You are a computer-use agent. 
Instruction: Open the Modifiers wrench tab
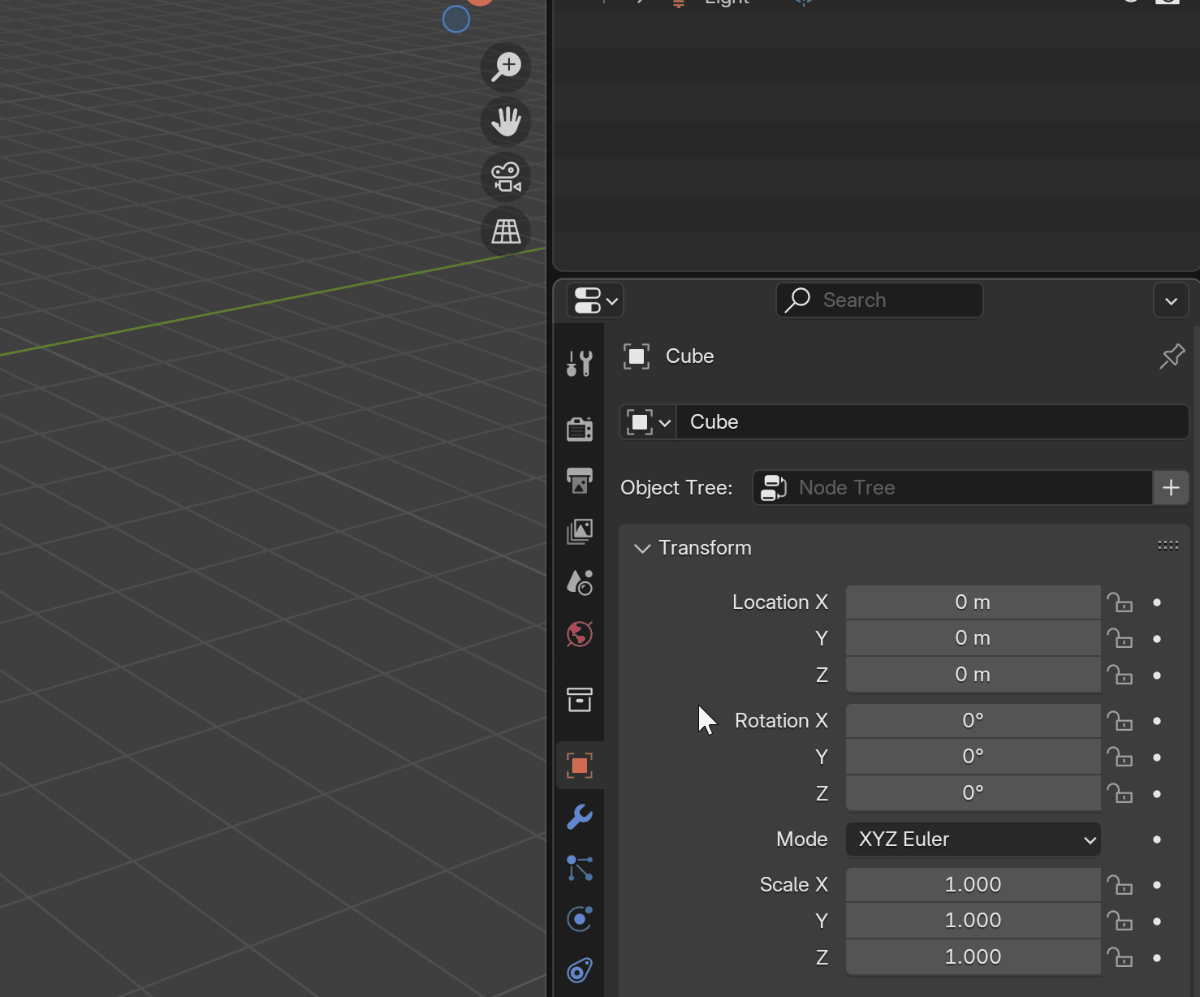pos(579,817)
